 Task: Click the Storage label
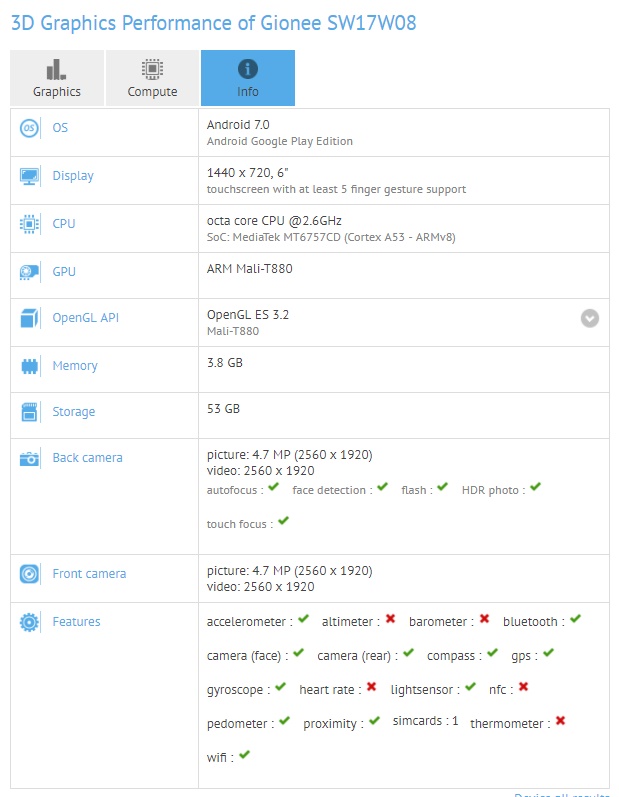point(74,412)
